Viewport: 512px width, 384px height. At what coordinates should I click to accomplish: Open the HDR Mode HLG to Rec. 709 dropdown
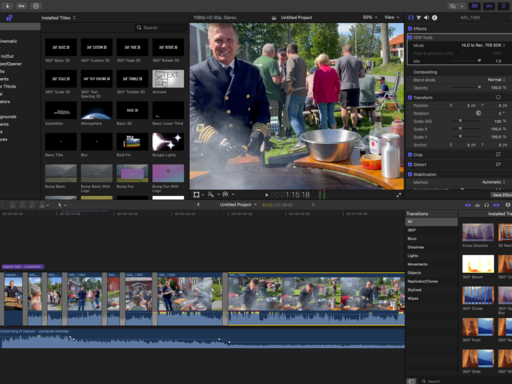click(483, 45)
